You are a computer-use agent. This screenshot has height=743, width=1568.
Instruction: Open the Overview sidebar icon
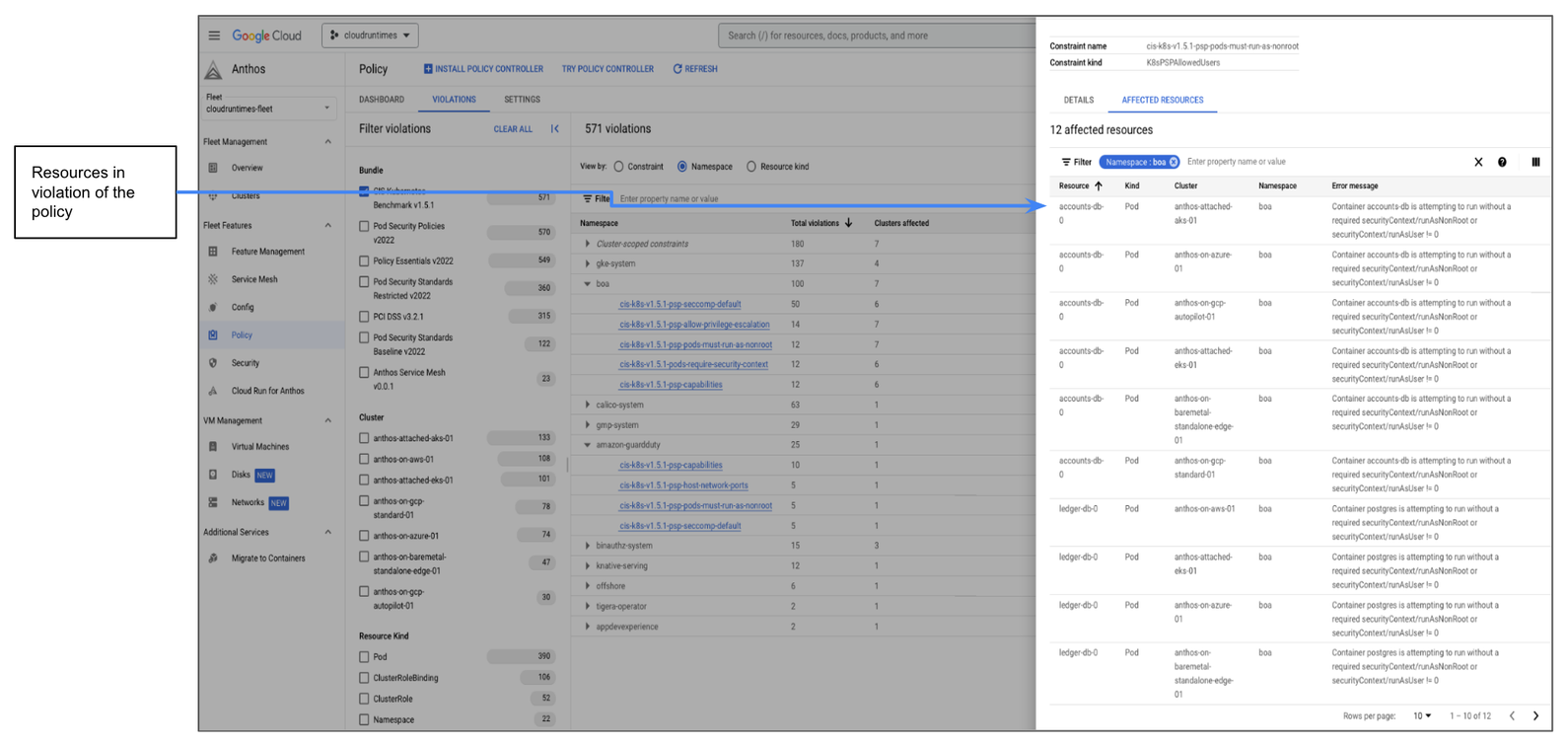pos(213,168)
